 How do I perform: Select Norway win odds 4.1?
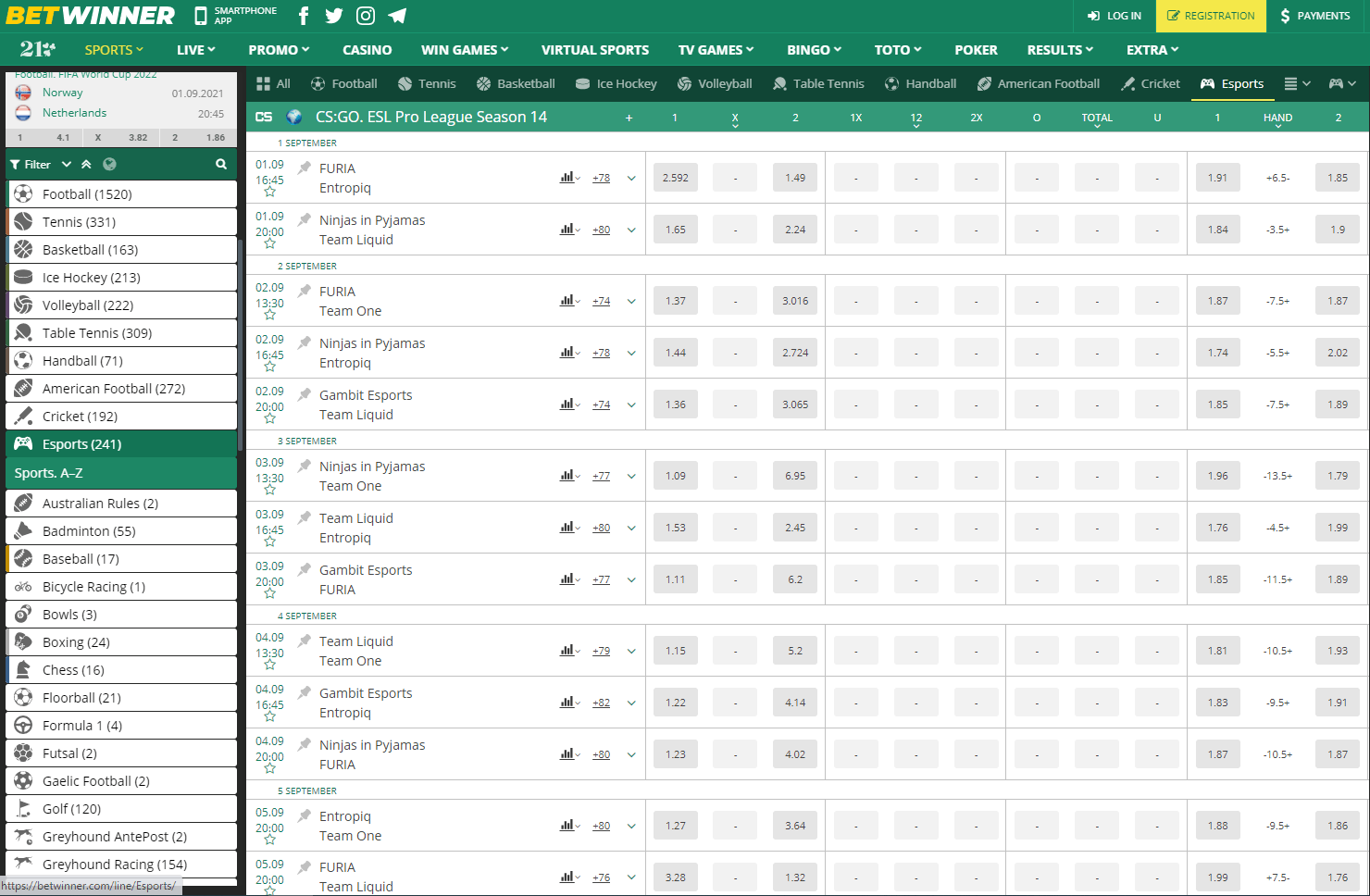point(43,137)
